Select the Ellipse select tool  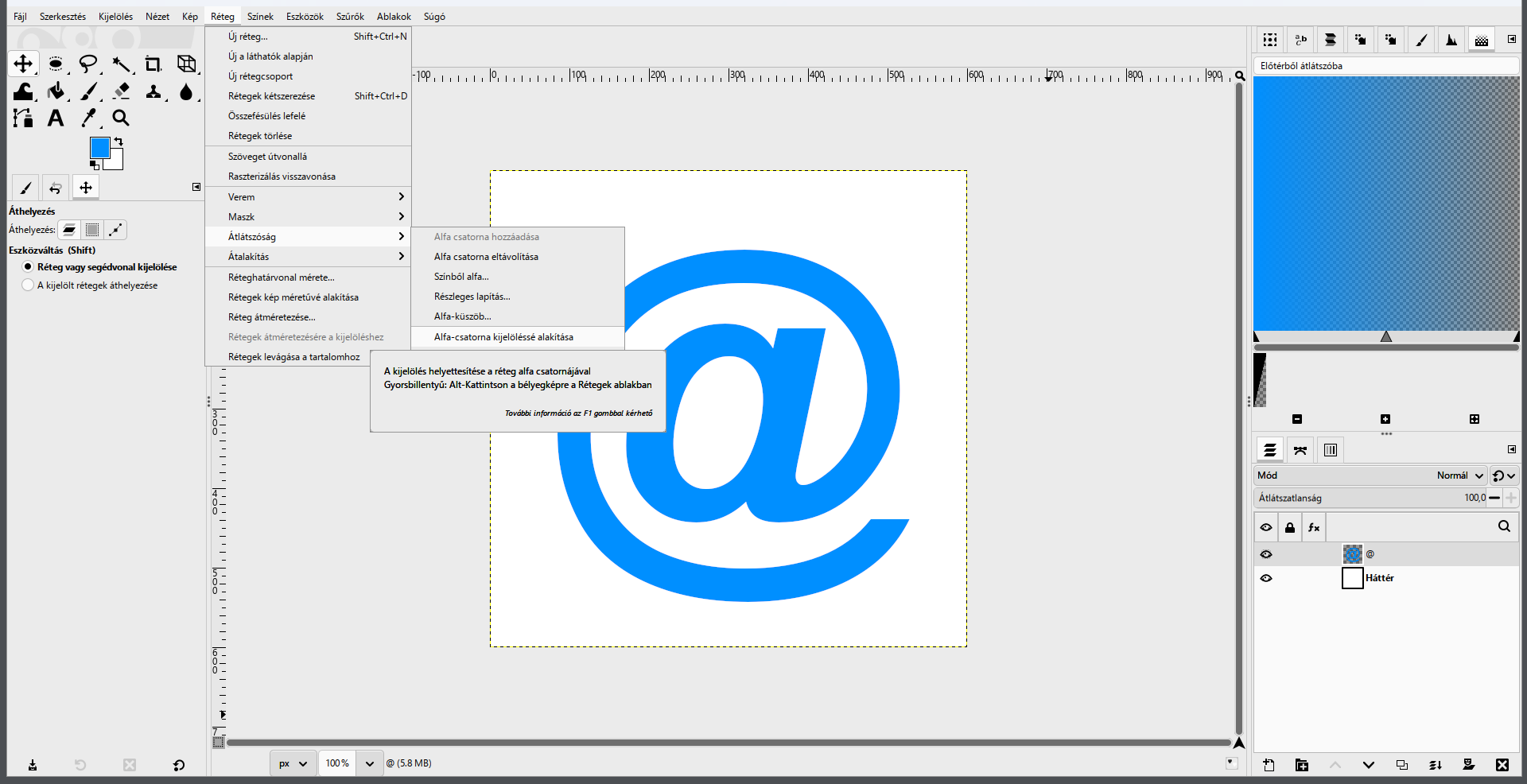56,64
